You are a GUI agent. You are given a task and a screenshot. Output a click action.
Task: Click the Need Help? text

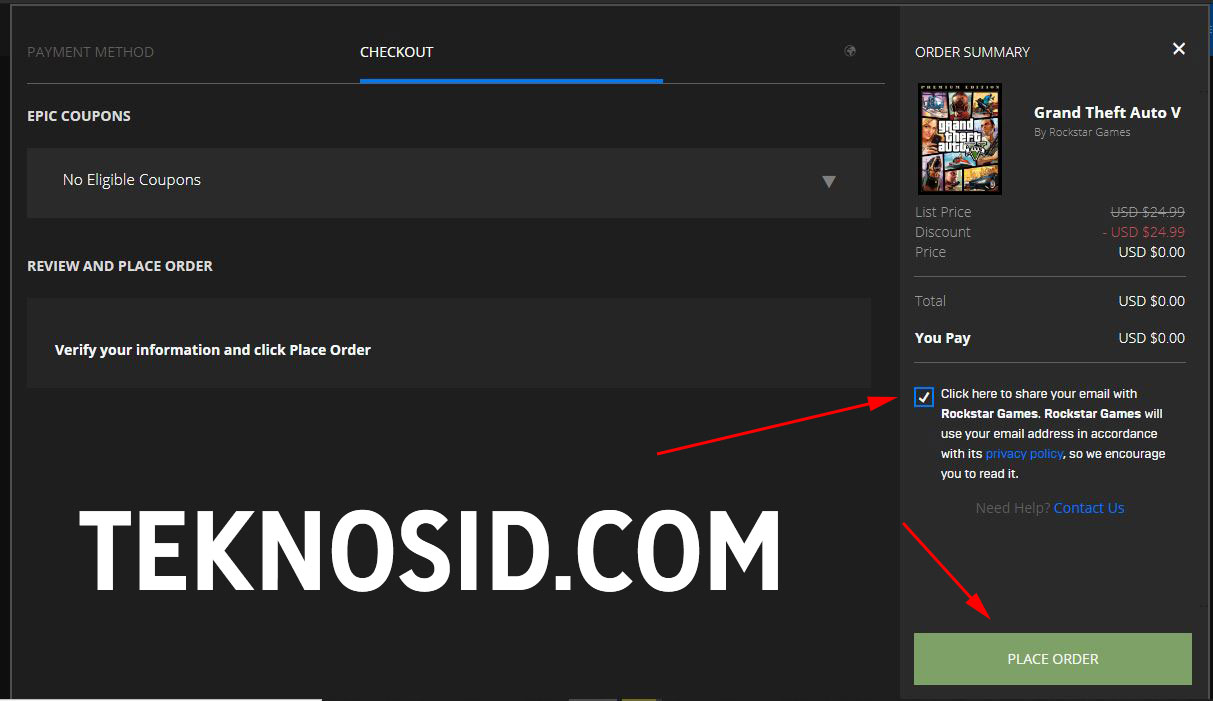point(1013,508)
